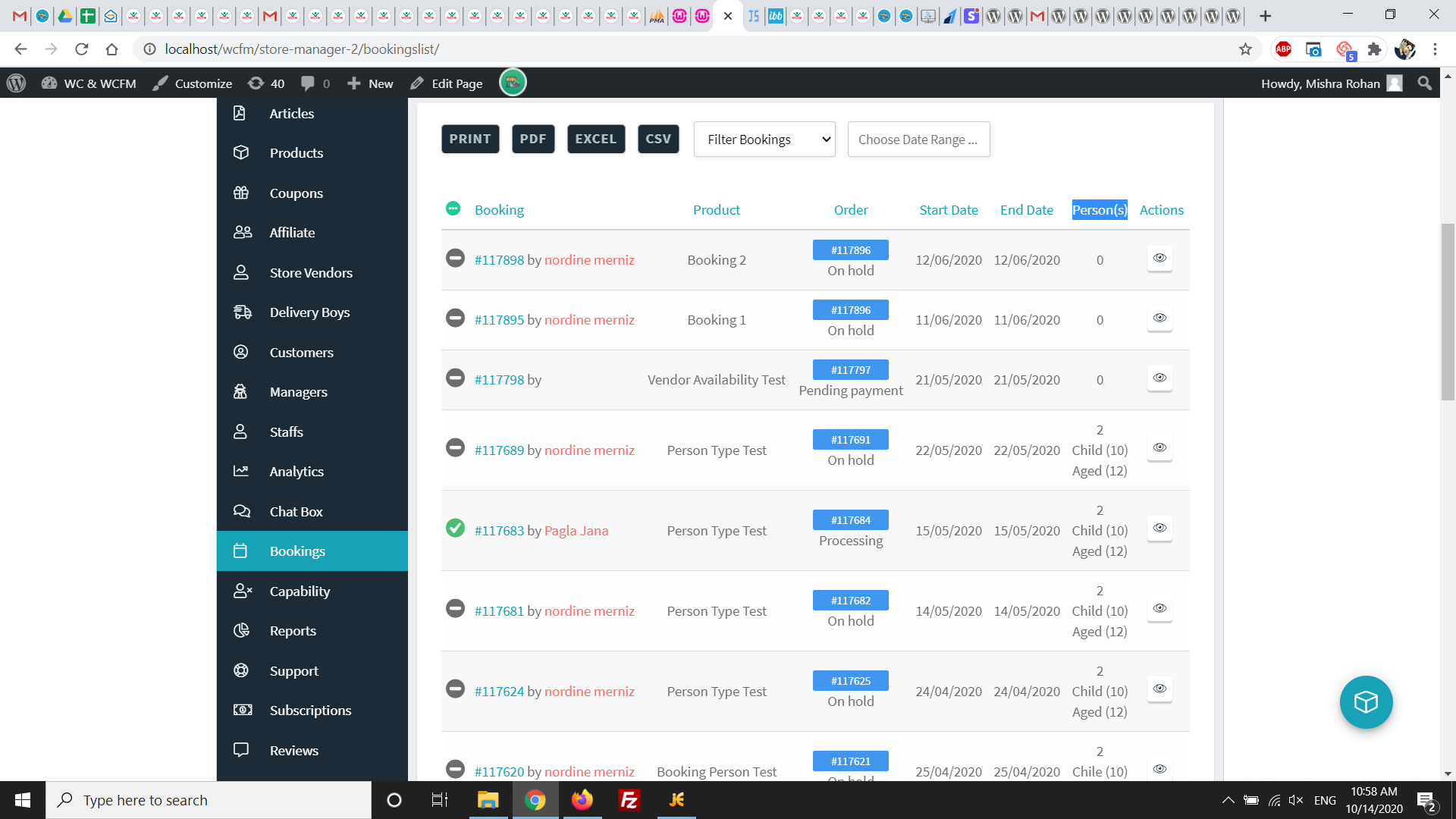1456x819 pixels.
Task: Click the status header icon in table
Action: point(453,209)
